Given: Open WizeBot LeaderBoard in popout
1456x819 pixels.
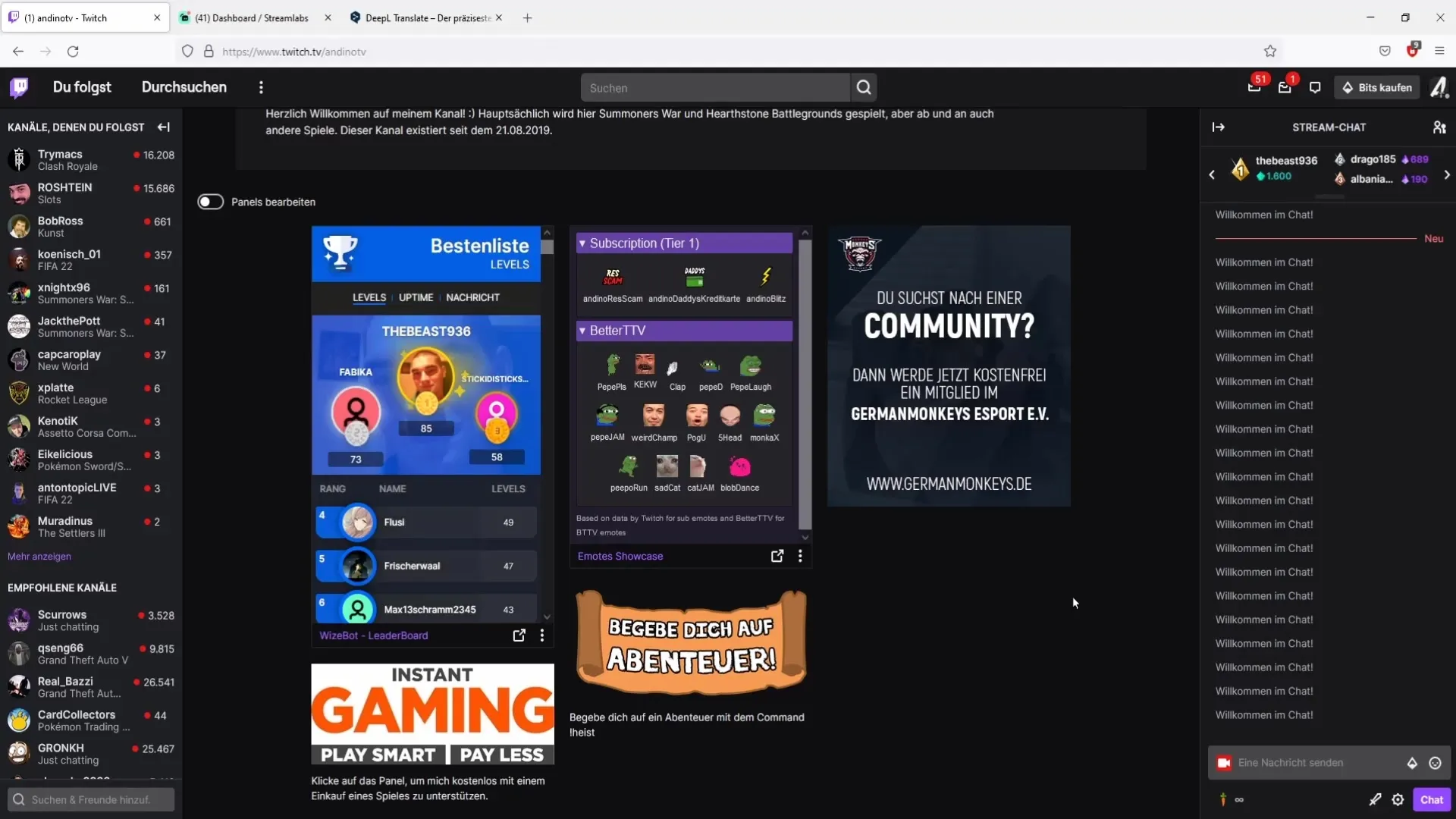Looking at the screenshot, I should pyautogui.click(x=519, y=635).
